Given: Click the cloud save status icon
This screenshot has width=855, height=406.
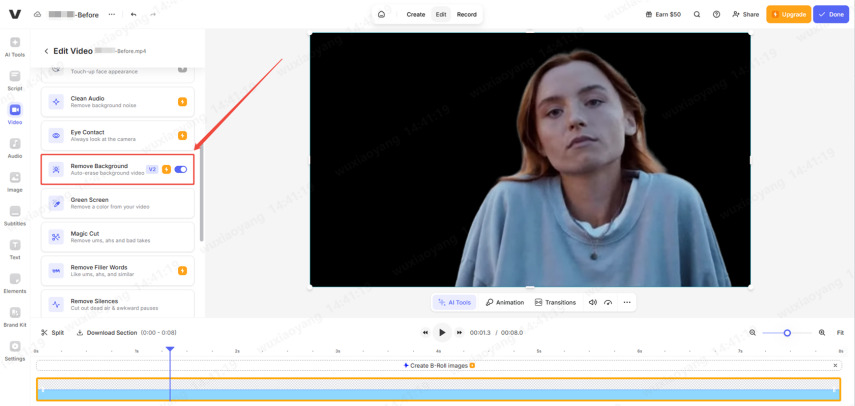Looking at the screenshot, I should [x=37, y=15].
